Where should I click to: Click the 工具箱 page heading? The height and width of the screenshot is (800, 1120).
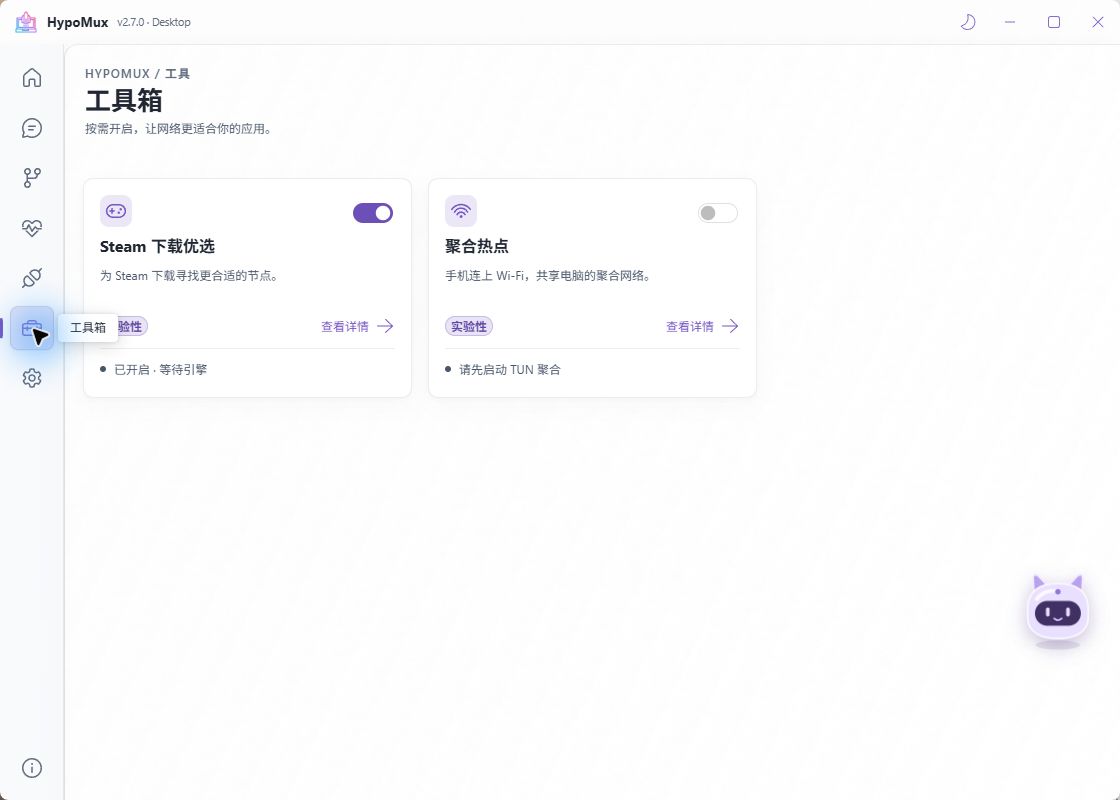[124, 101]
